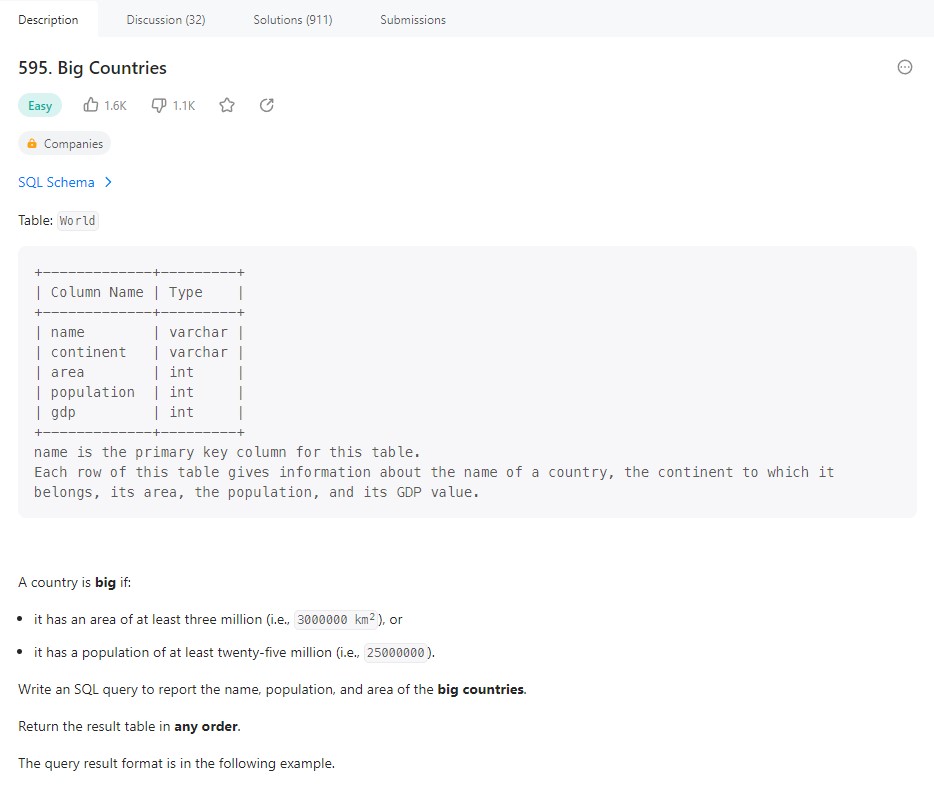Click the 1.6K like count
This screenshot has width=934, height=790.
(115, 106)
